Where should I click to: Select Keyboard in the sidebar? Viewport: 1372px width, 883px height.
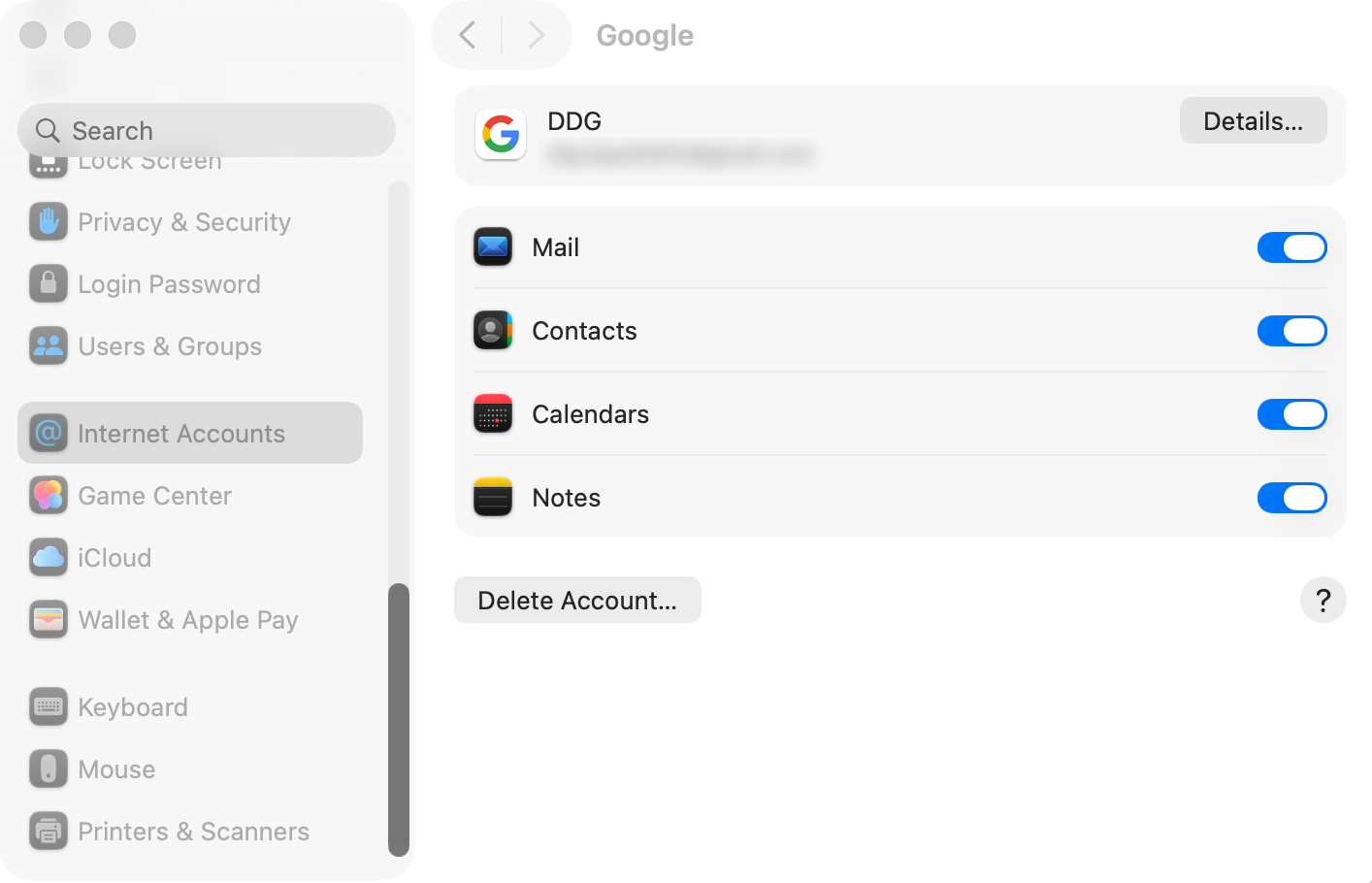tap(133, 707)
